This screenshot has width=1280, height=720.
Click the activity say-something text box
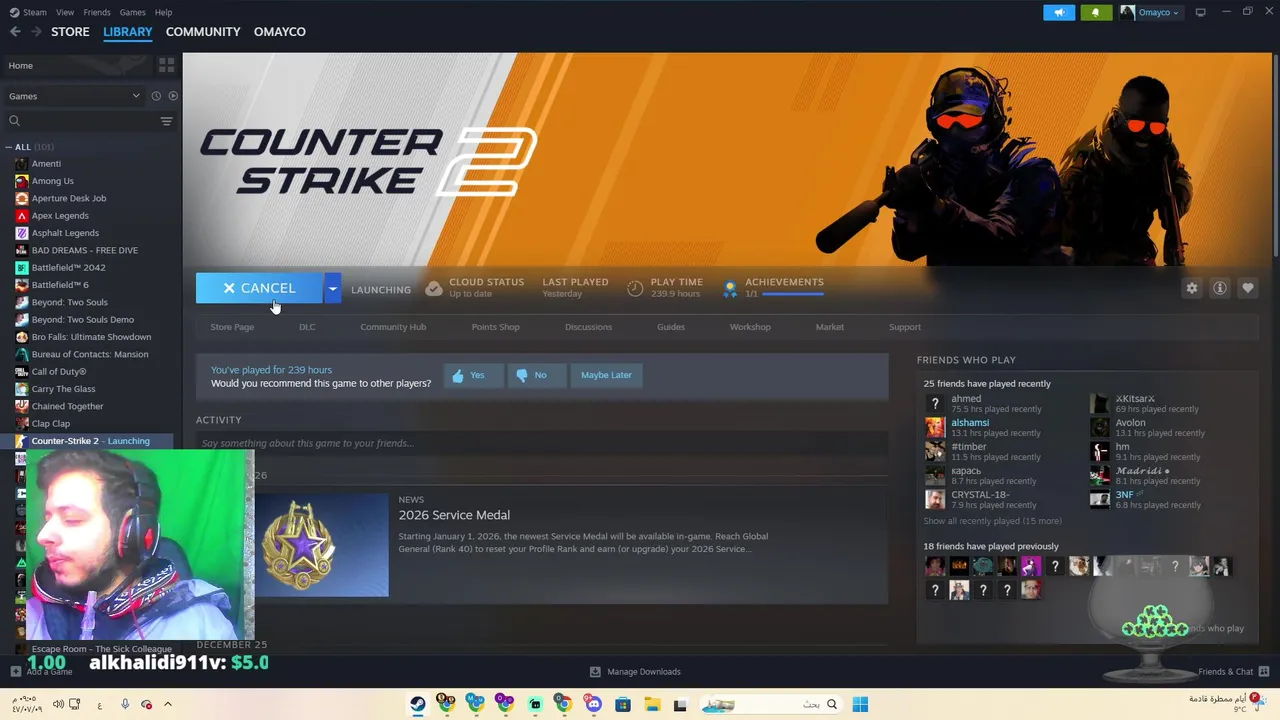pyautogui.click(x=541, y=443)
